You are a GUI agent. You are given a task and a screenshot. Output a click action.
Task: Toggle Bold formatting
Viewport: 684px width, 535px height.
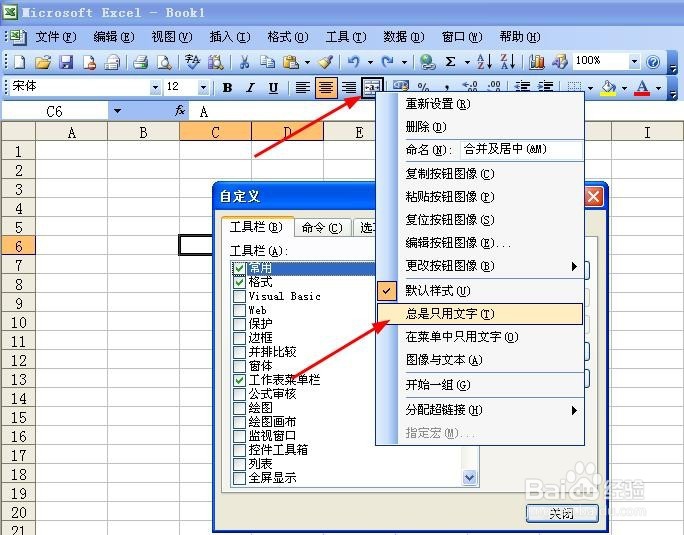pyautogui.click(x=227, y=88)
